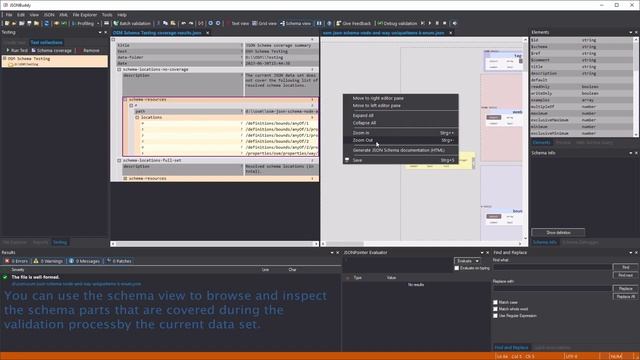Open the Tools menu

point(107,15)
